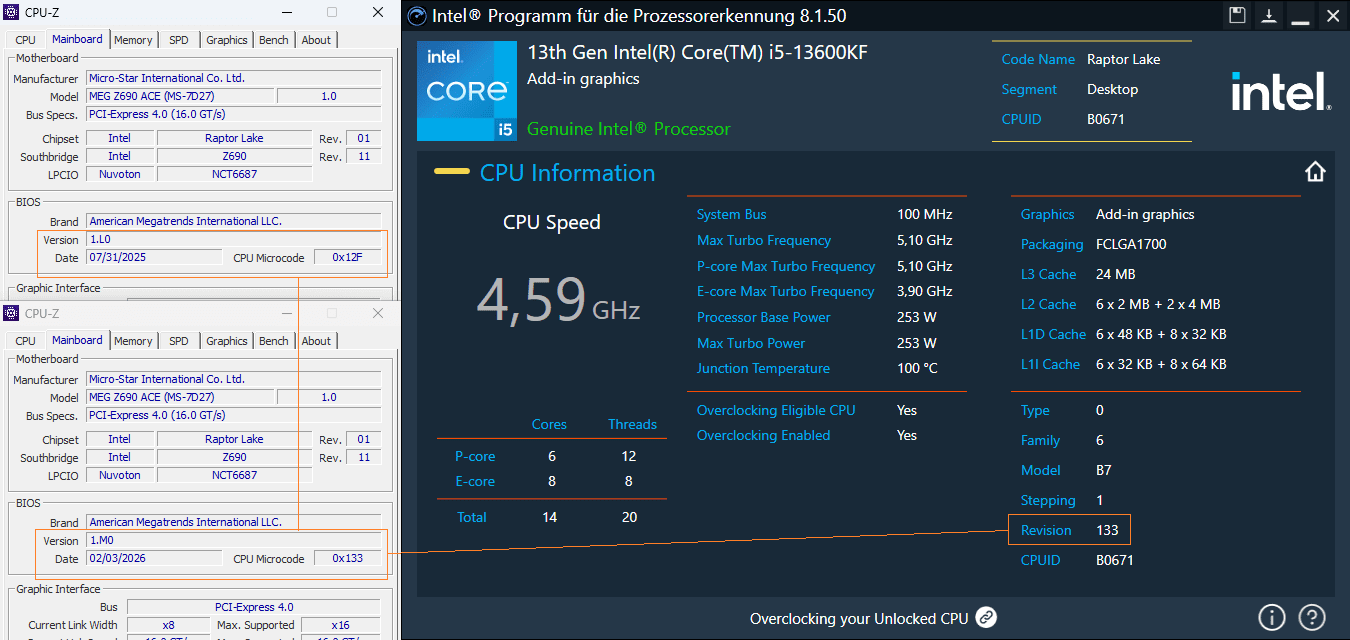Image resolution: width=1350 pixels, height=640 pixels.
Task: Click the E-core Max Turbo Frequency value 3,90 GHz
Action: pyautogui.click(x=925, y=291)
